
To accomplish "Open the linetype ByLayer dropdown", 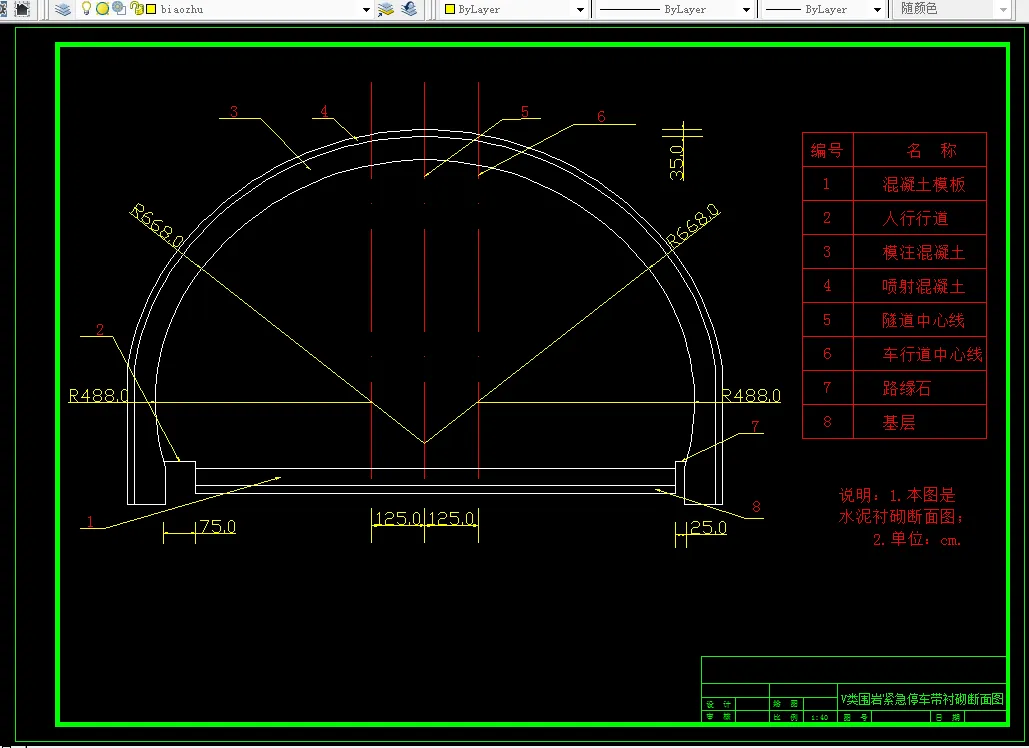I will [746, 9].
